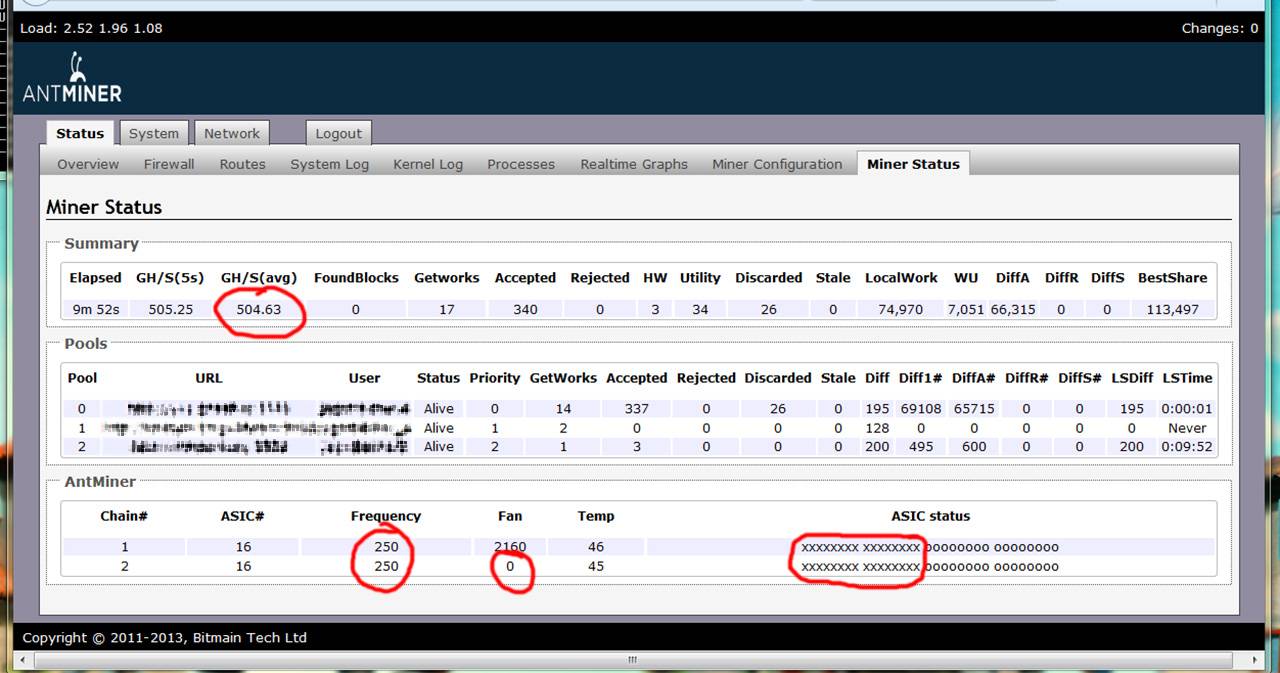Viewport: 1280px width, 673px height.
Task: Switch to the Firewall sub-tab
Action: [169, 164]
